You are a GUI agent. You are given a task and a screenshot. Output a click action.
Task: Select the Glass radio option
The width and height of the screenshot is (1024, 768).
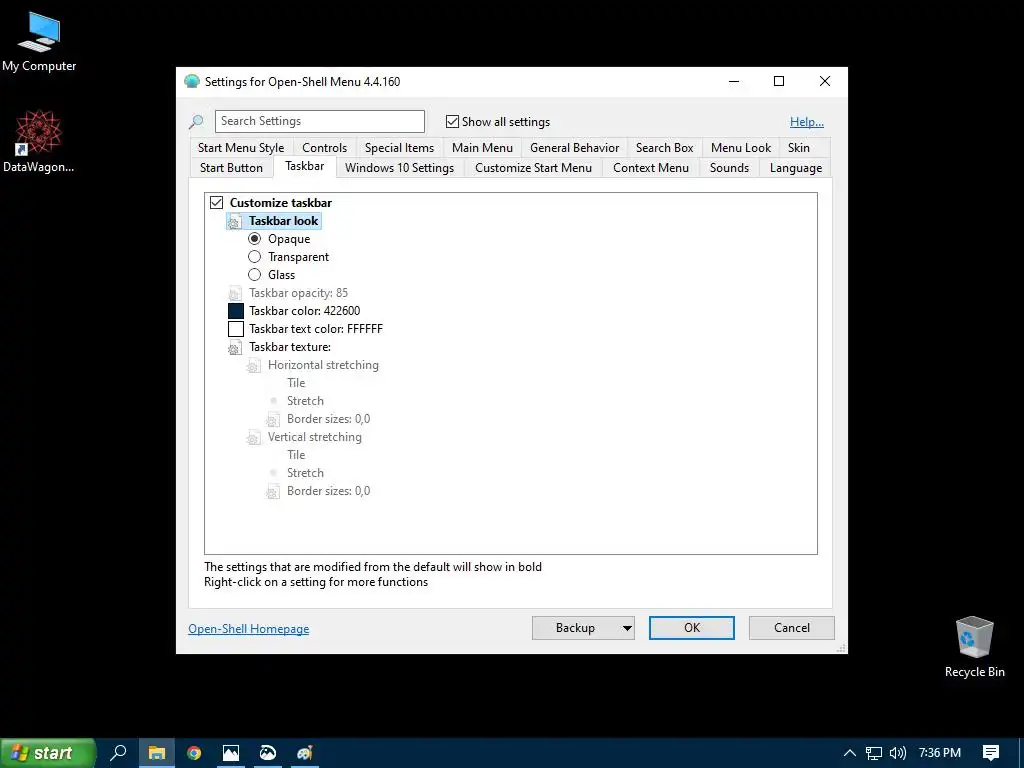tap(255, 275)
